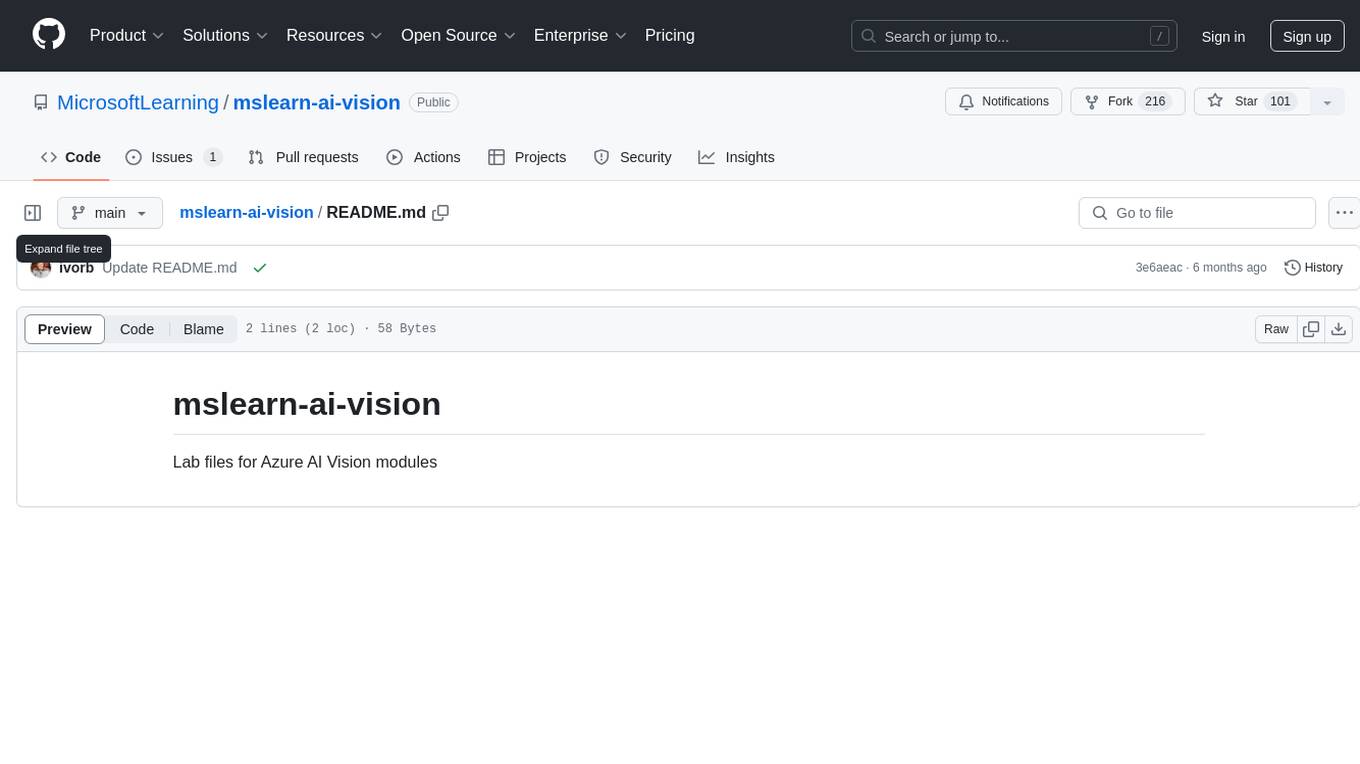Click the Public visibility badge

pyautogui.click(x=433, y=102)
